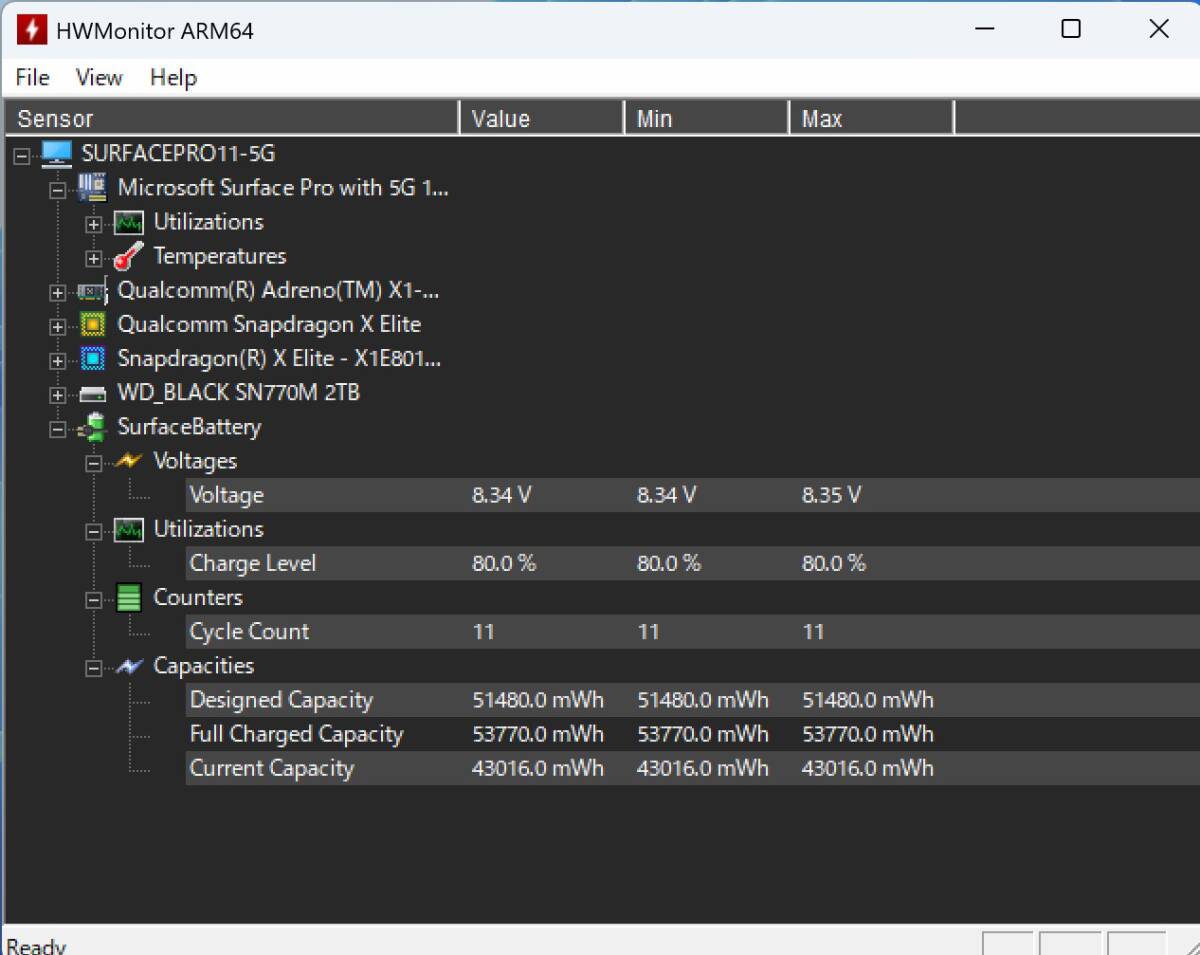This screenshot has height=955, width=1200.
Task: Open the Help menu
Action: tap(173, 78)
